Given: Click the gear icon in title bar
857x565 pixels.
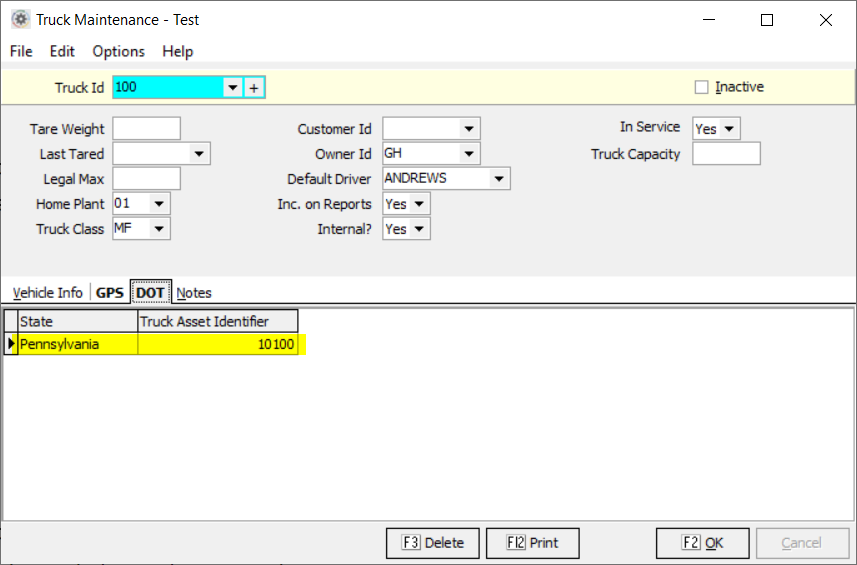Looking at the screenshot, I should 19,19.
